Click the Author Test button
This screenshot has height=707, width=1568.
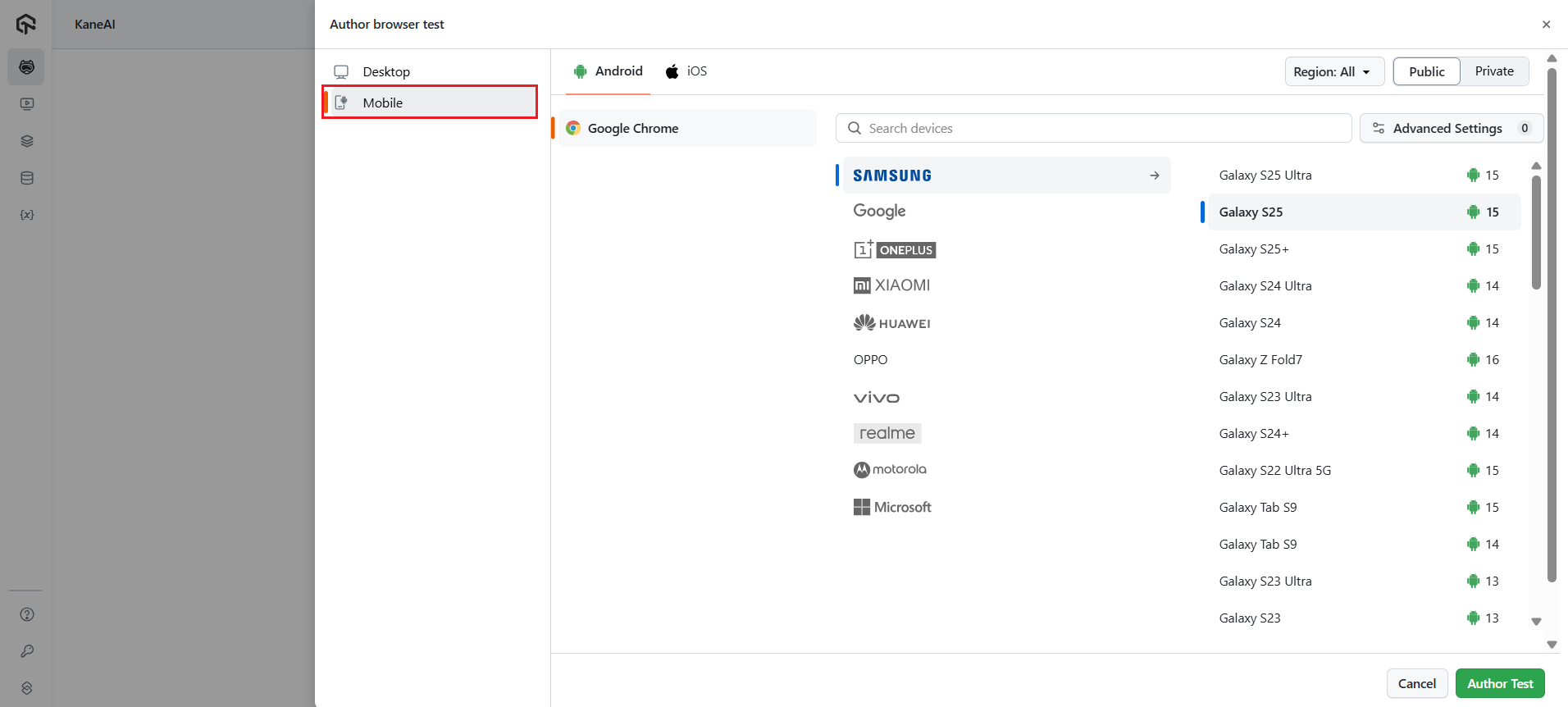tap(1499, 683)
